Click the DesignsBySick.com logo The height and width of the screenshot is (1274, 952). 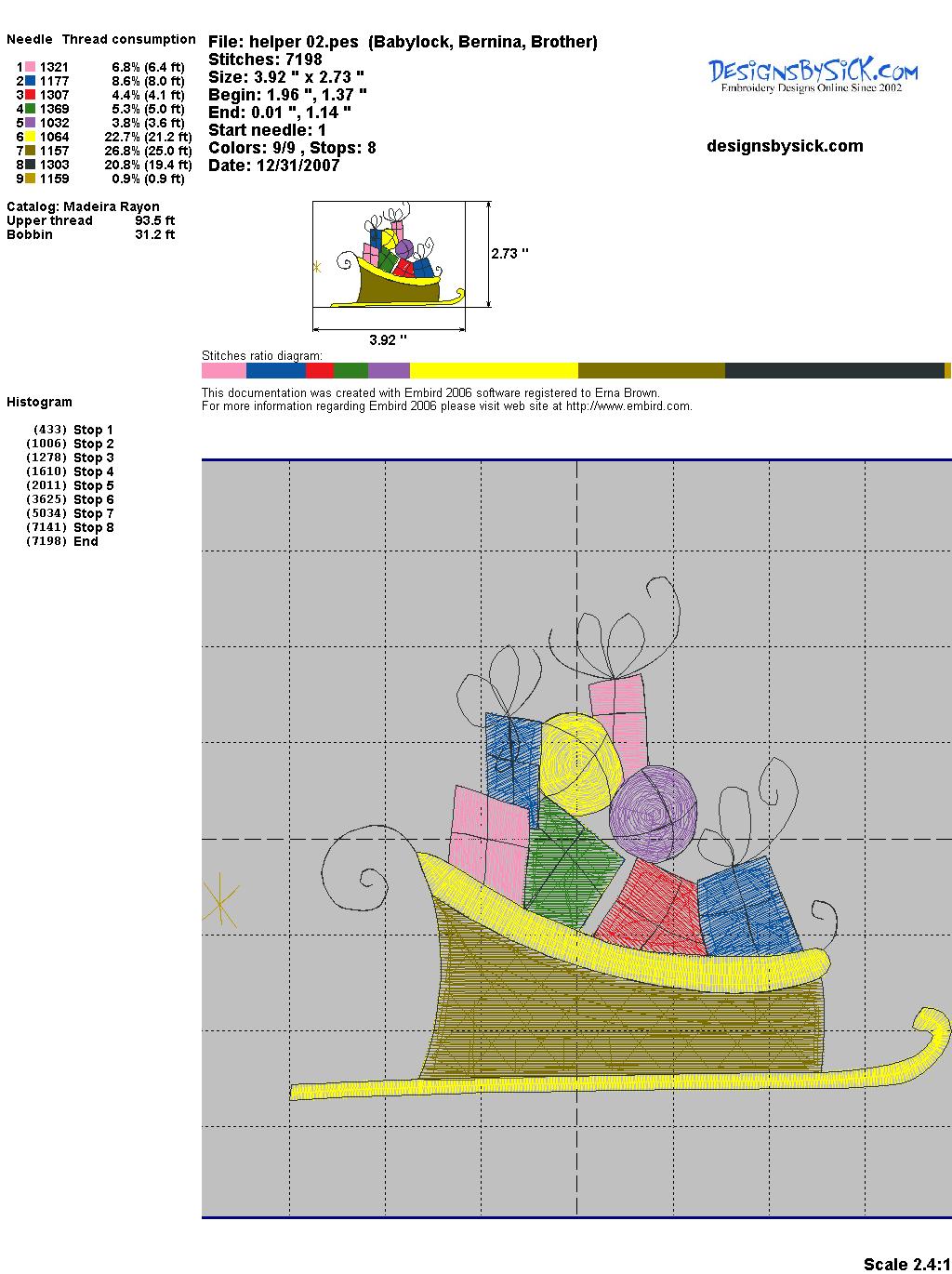(x=813, y=74)
